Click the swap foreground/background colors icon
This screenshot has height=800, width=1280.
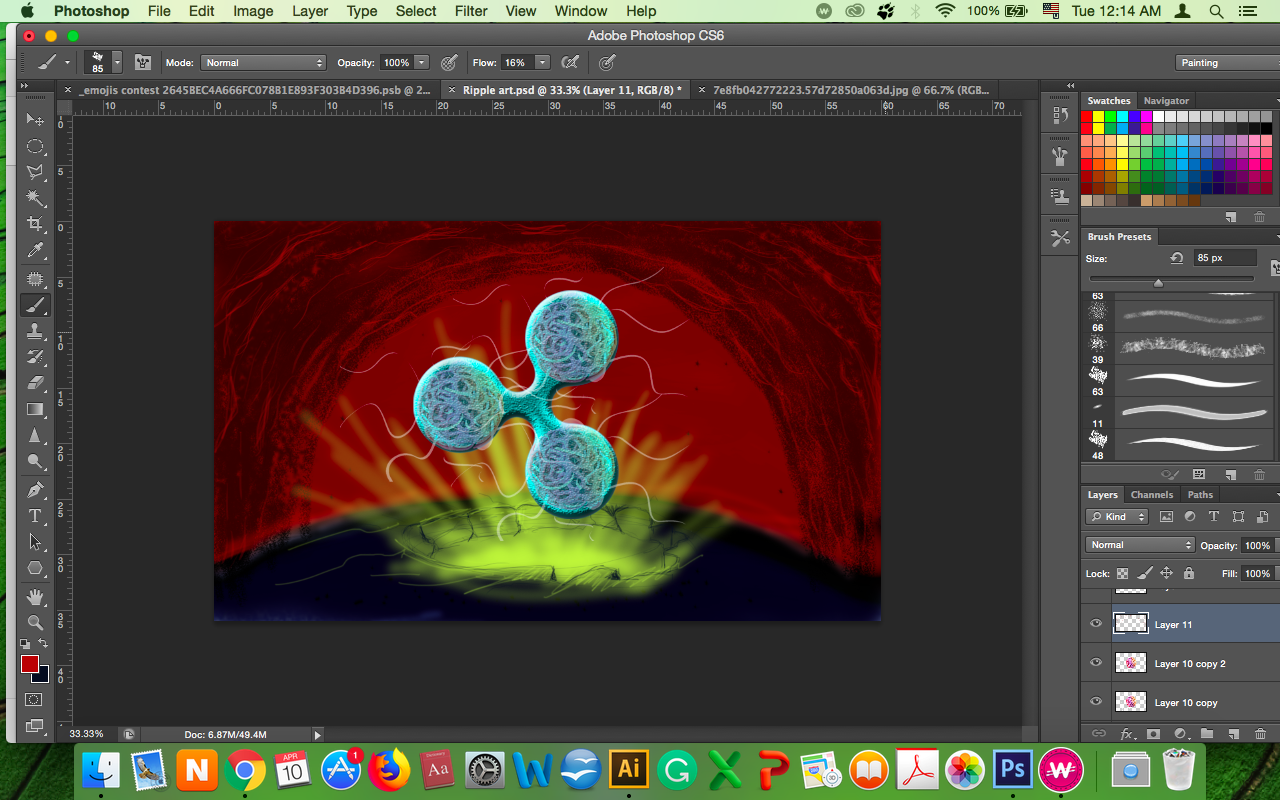pos(43,644)
